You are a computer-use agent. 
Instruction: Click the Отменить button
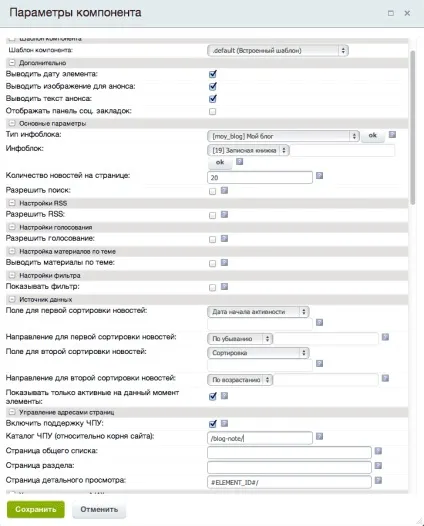point(99,509)
